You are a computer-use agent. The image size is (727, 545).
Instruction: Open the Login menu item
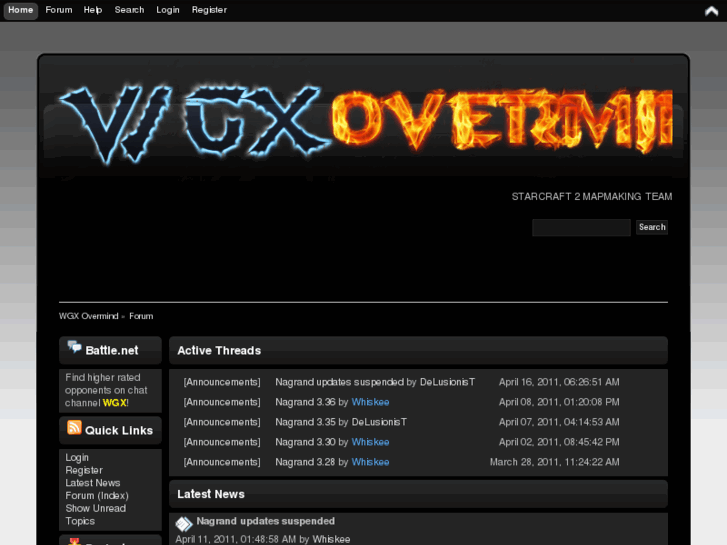pos(167,10)
